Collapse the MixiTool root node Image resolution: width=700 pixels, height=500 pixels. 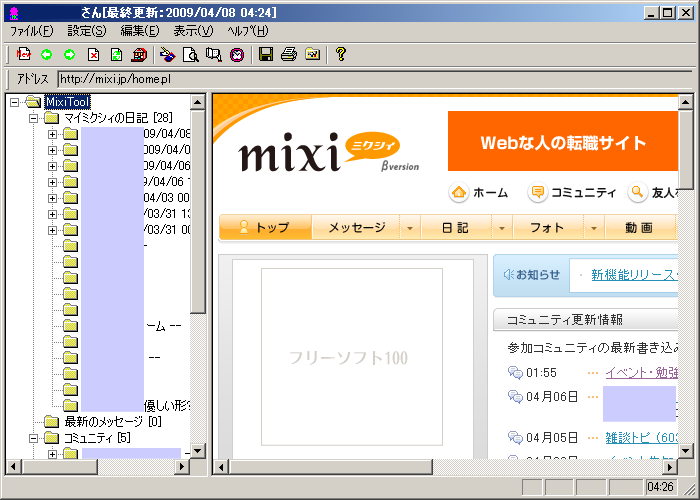pyautogui.click(x=15, y=102)
